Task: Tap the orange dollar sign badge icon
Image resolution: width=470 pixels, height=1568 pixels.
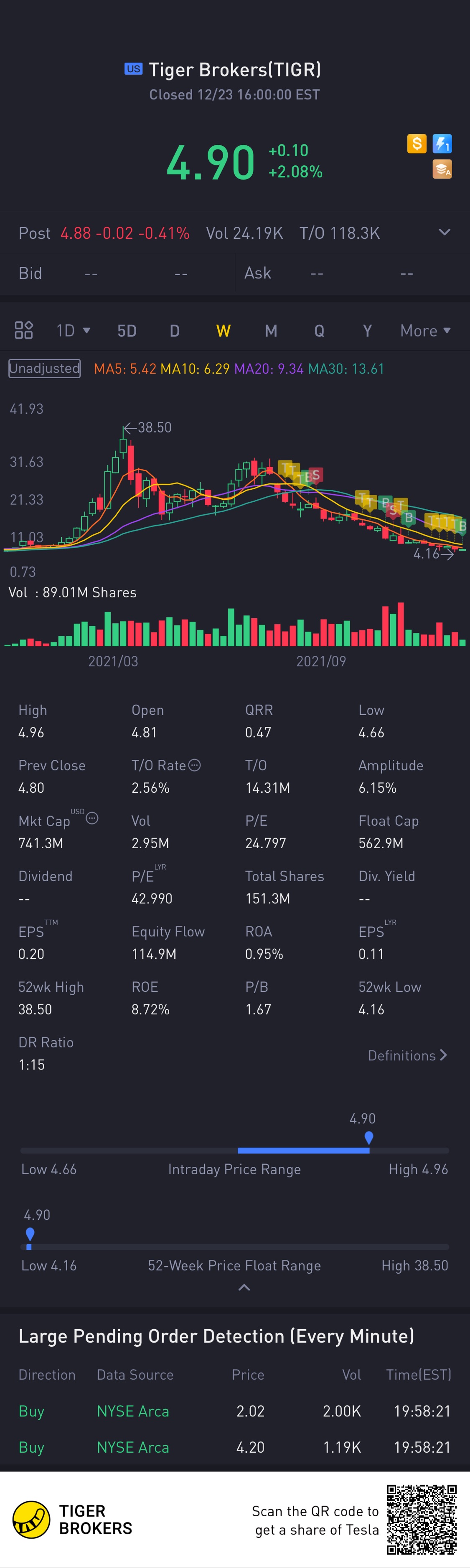Action: tap(417, 144)
